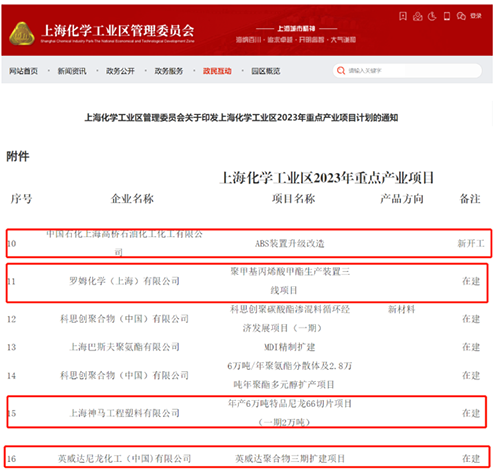500x472 pixels.
Task: Select 上海巴斯夫聚氨酯有限公司 company name
Action: [124, 347]
